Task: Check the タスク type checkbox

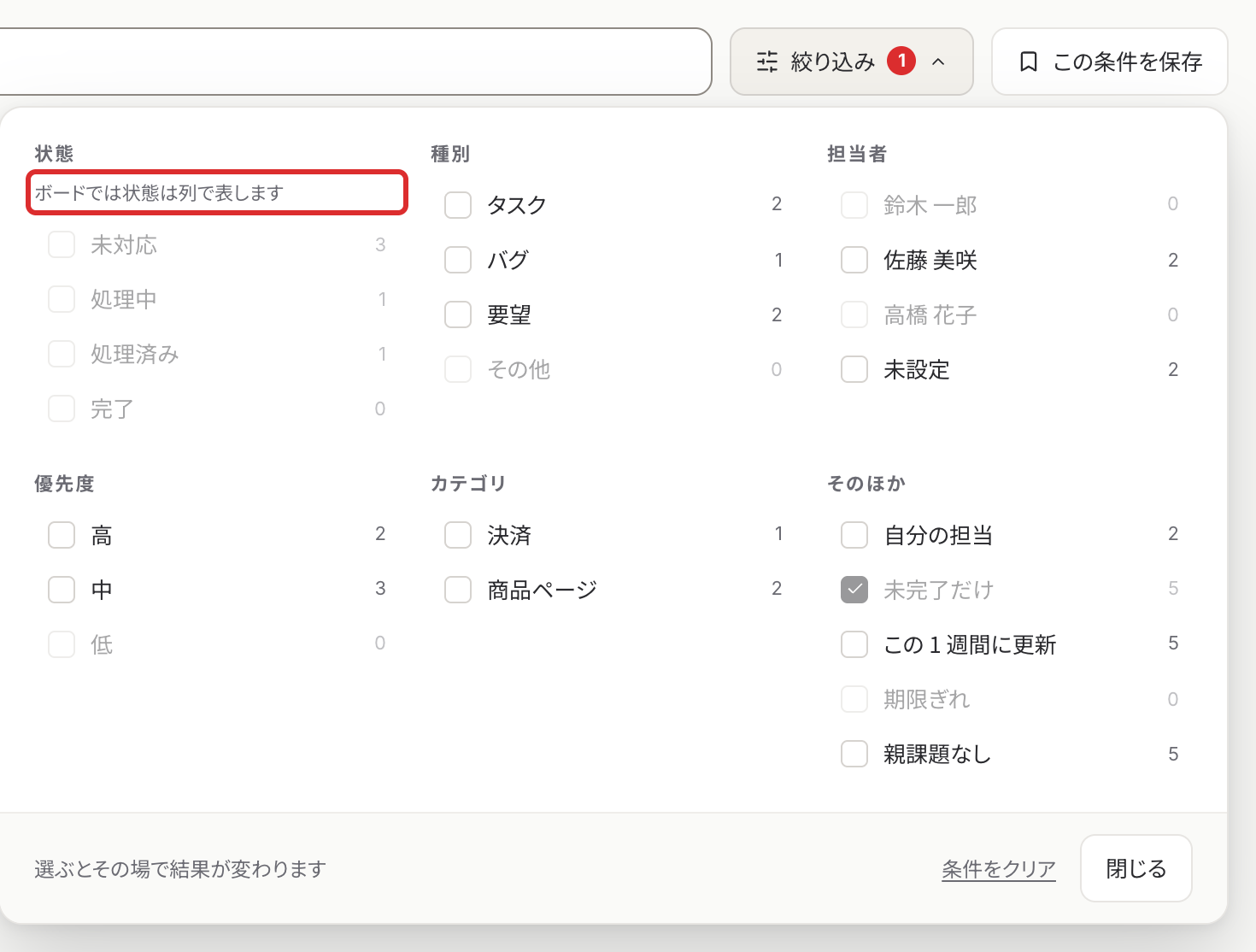Action: point(458,205)
